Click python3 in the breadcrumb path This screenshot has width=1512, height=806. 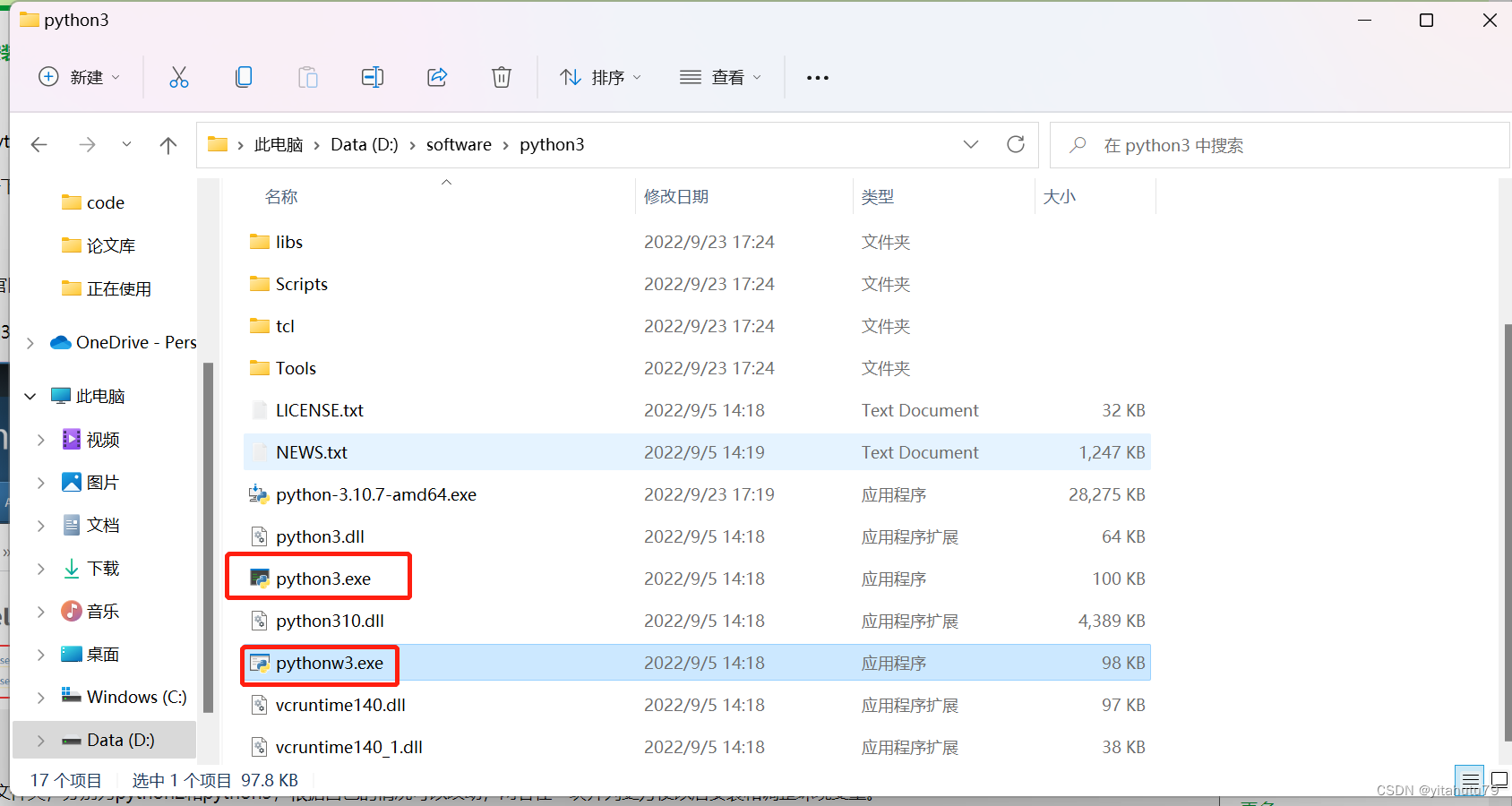(x=552, y=144)
